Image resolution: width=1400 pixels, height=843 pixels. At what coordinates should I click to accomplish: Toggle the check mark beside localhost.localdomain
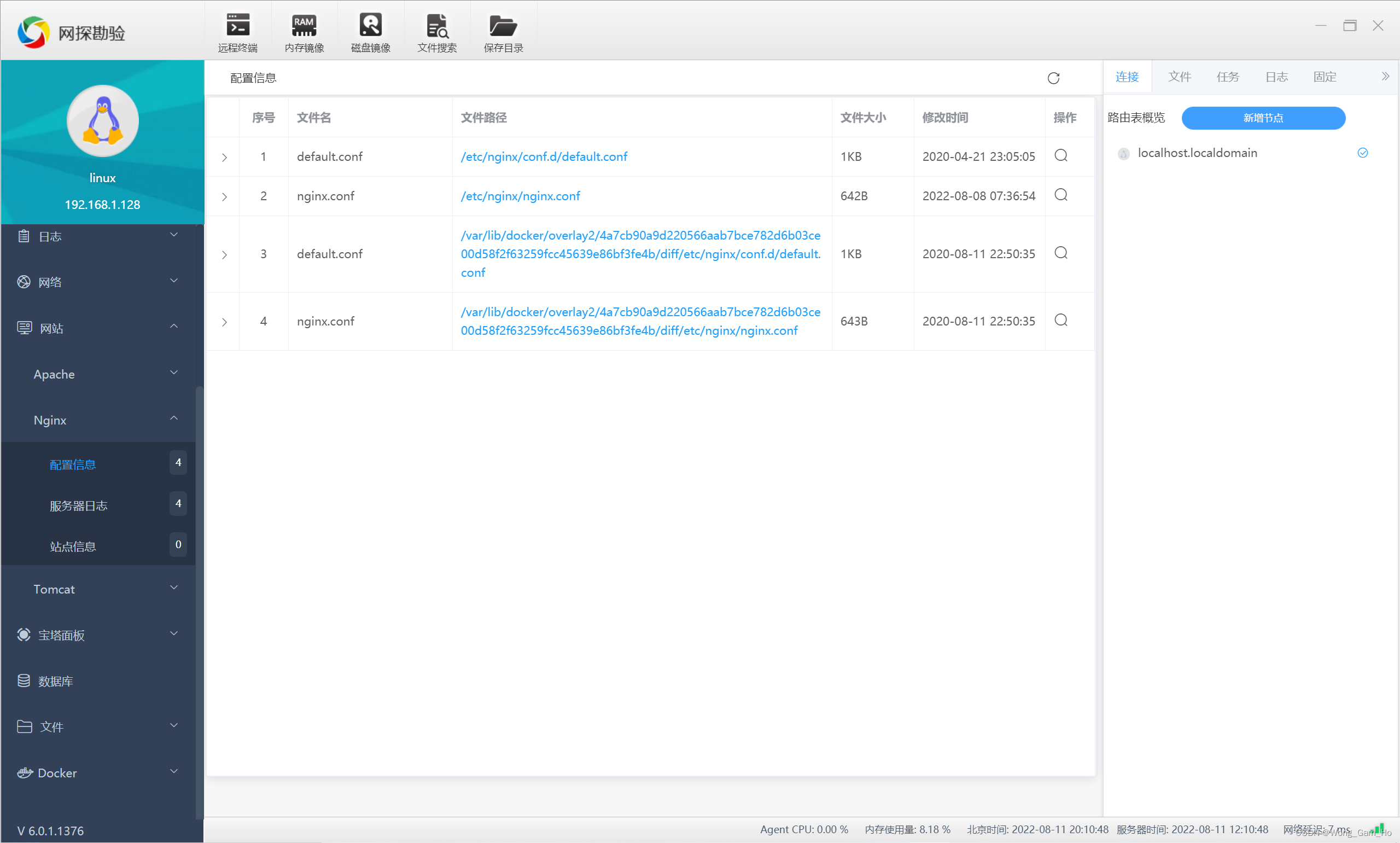(x=1362, y=152)
